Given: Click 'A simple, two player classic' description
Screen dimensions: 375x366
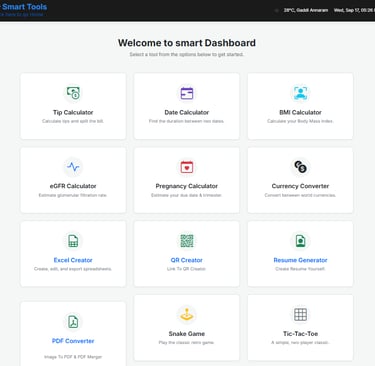Looking at the screenshot, I should 300,342.
